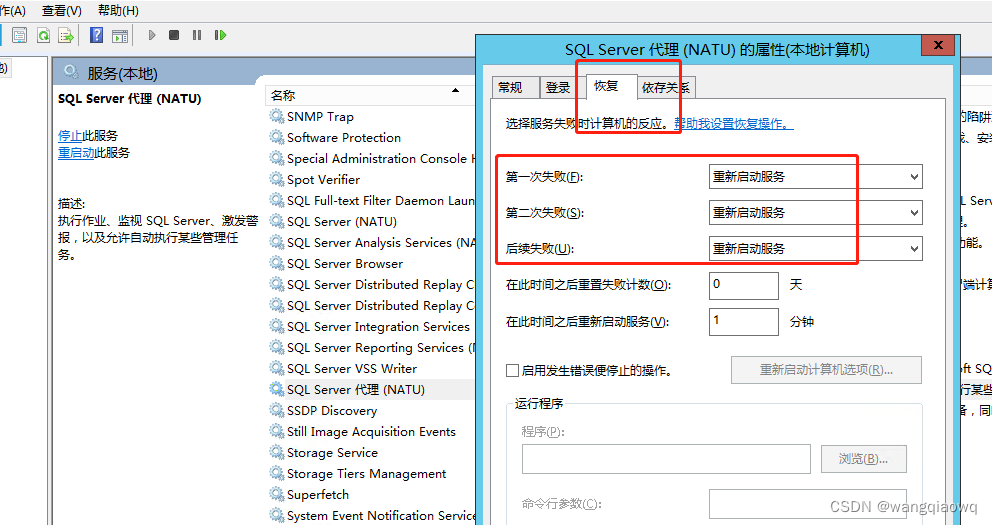Enable the 启用发生错误便停止的操作 checkbox
Screen dimensions: 992x525
tap(512, 371)
